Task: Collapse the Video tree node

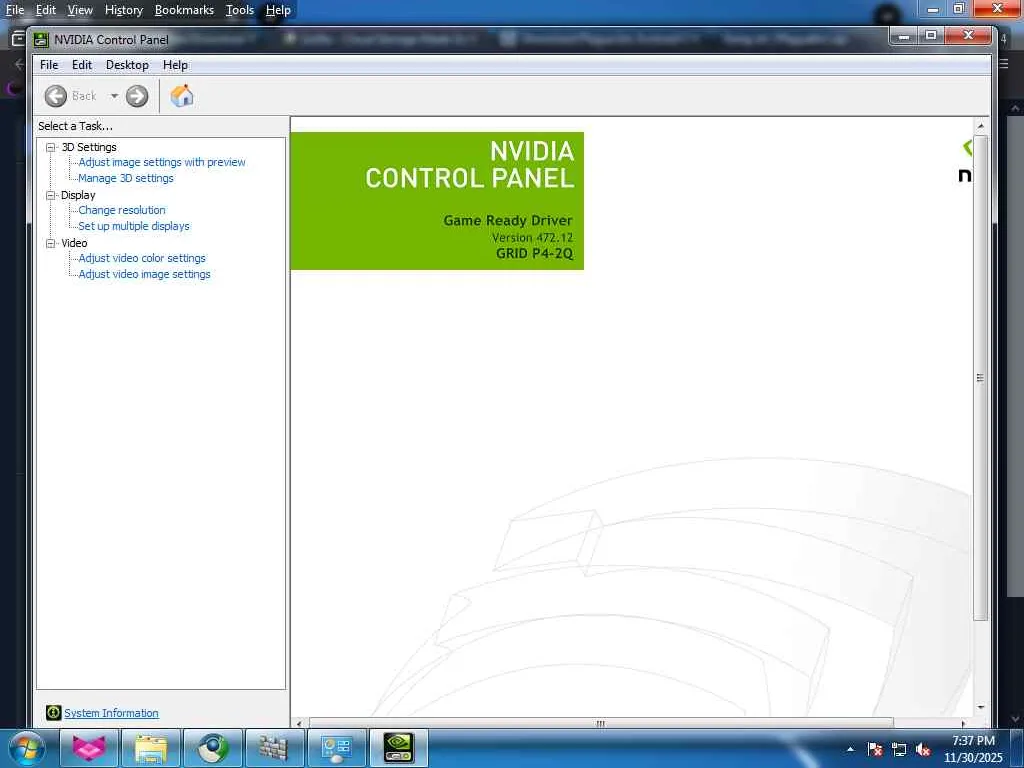Action: 50,243
